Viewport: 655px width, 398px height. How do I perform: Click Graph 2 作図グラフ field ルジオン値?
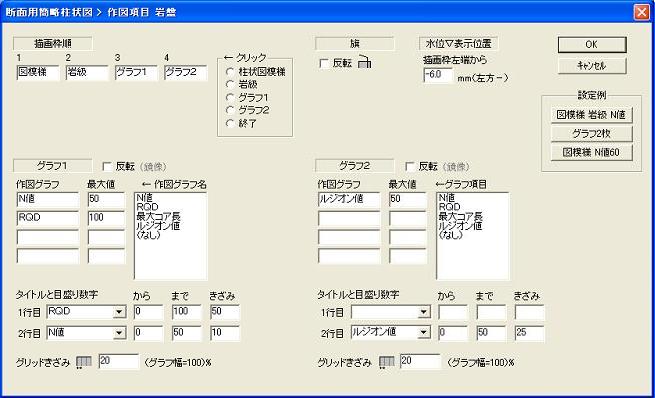click(349, 200)
